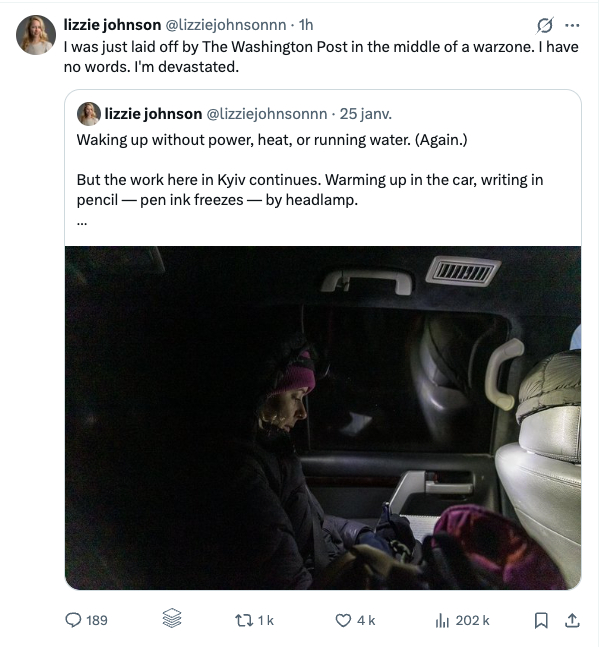Viewport: 600px width, 647px height.
Task: Expand the quoted tweet's trailing ellipsis
Action: point(82,221)
